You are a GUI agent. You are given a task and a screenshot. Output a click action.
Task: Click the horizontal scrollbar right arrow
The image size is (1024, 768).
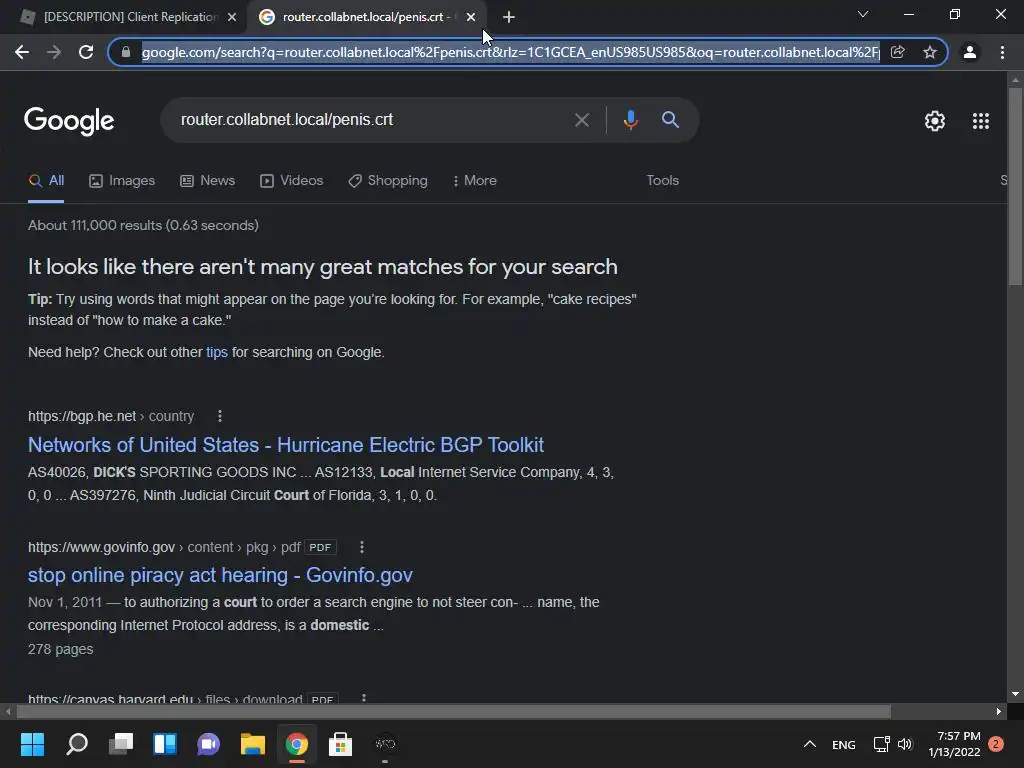(x=999, y=711)
